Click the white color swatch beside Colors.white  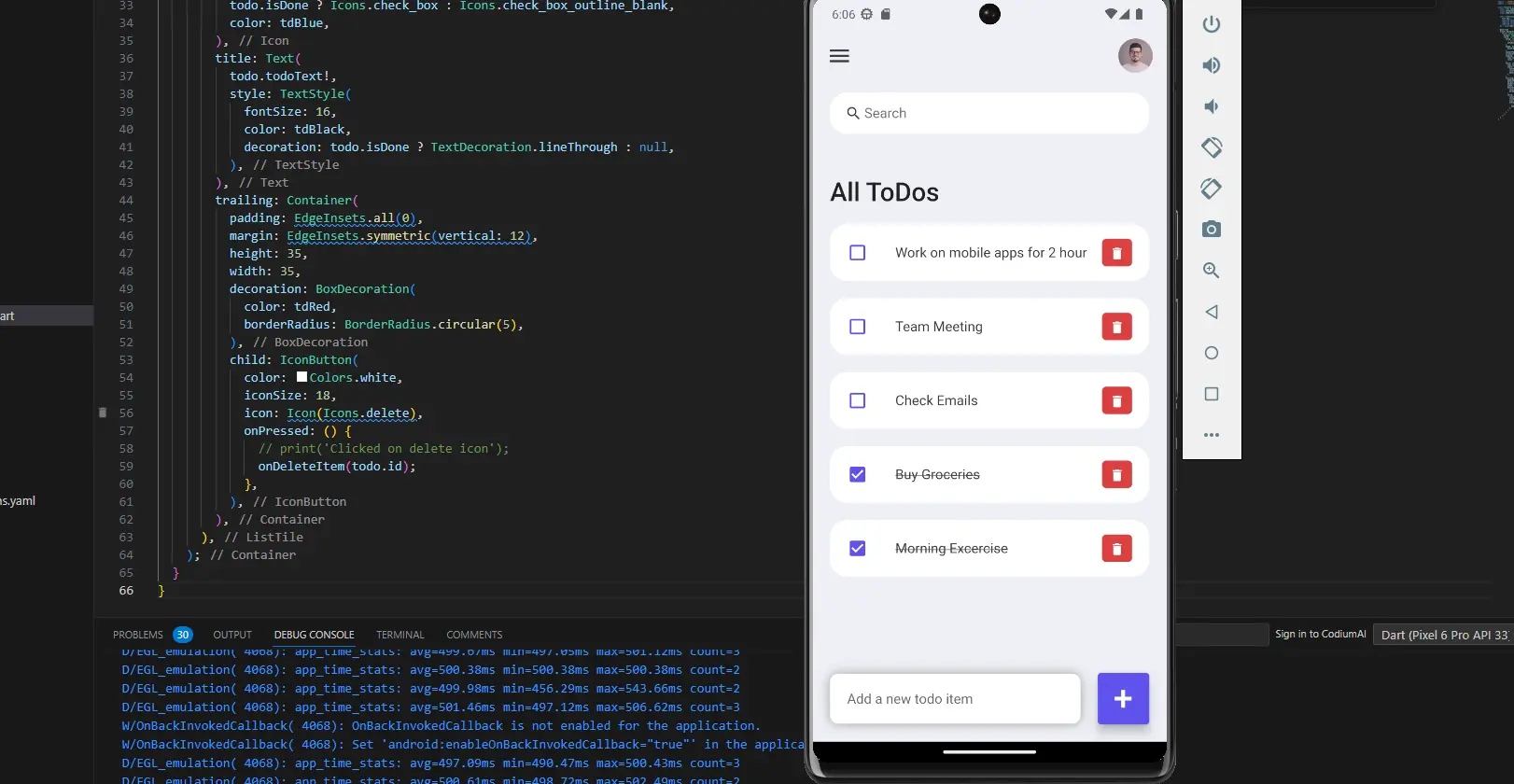coord(301,377)
